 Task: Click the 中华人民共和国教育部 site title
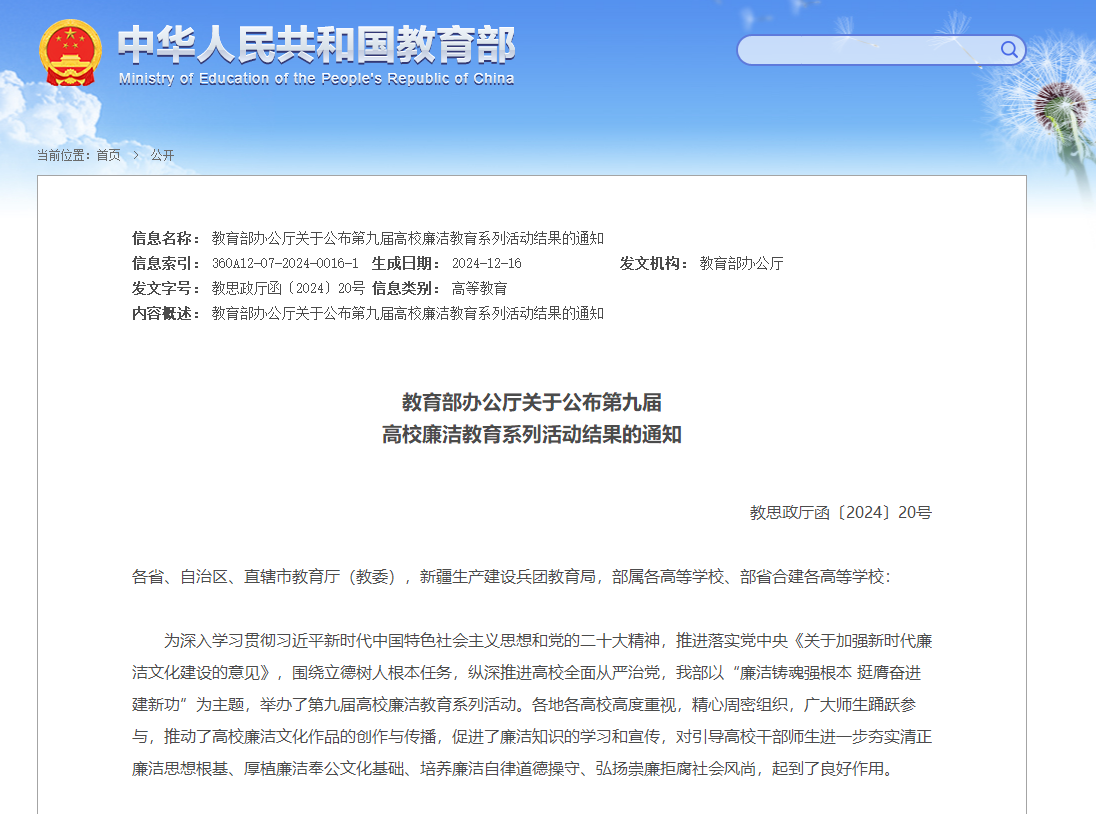click(x=316, y=44)
